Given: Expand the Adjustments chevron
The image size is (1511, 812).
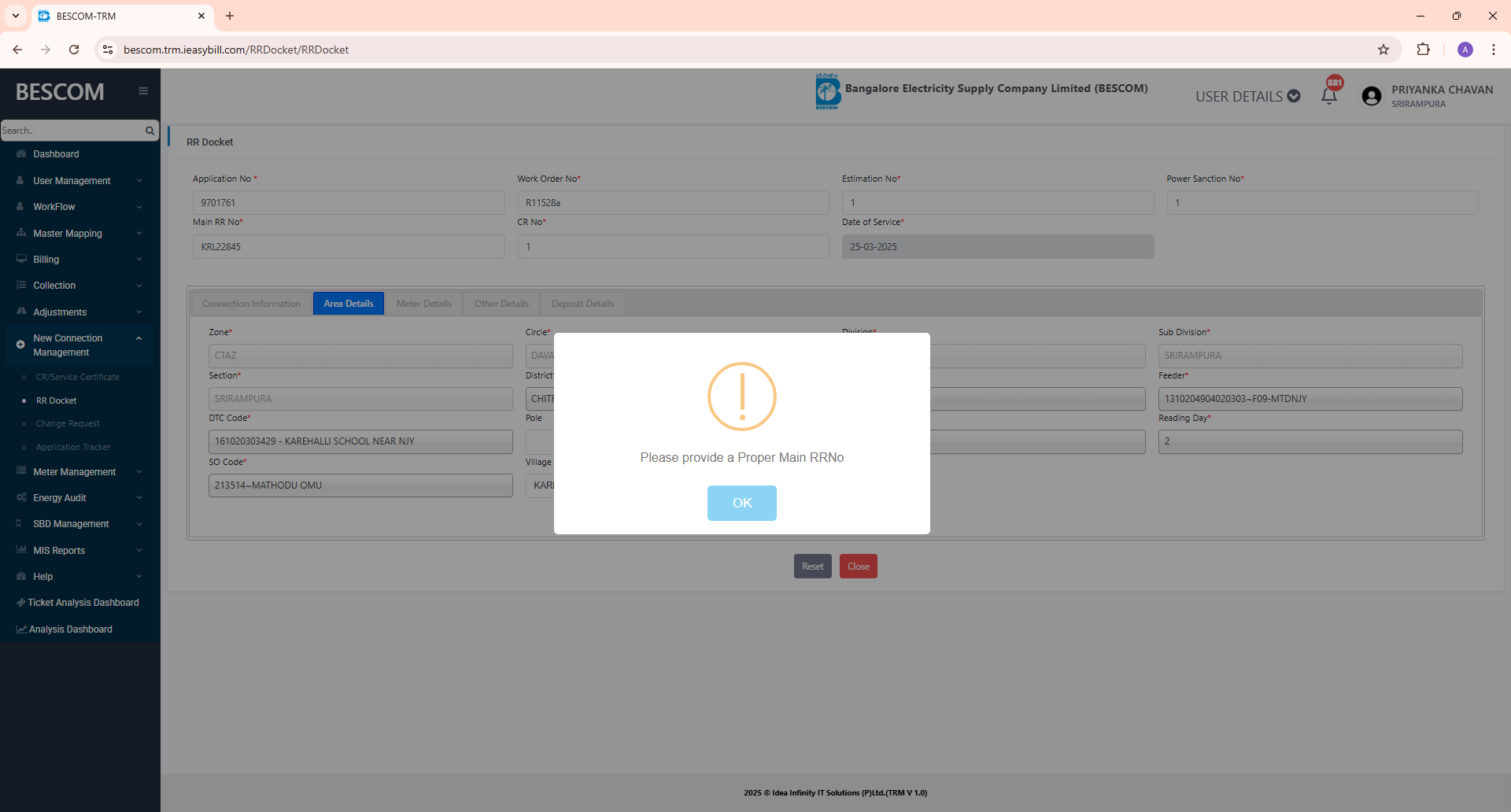Looking at the screenshot, I should (x=139, y=312).
